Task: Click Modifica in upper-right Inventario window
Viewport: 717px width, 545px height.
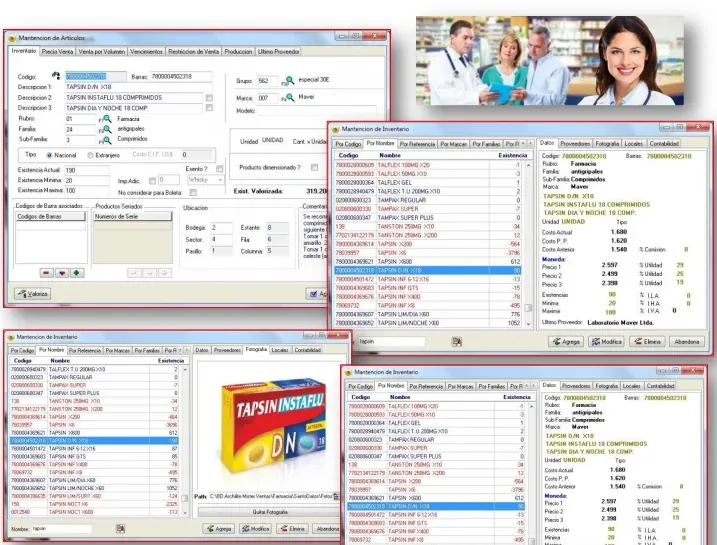Action: point(606,342)
